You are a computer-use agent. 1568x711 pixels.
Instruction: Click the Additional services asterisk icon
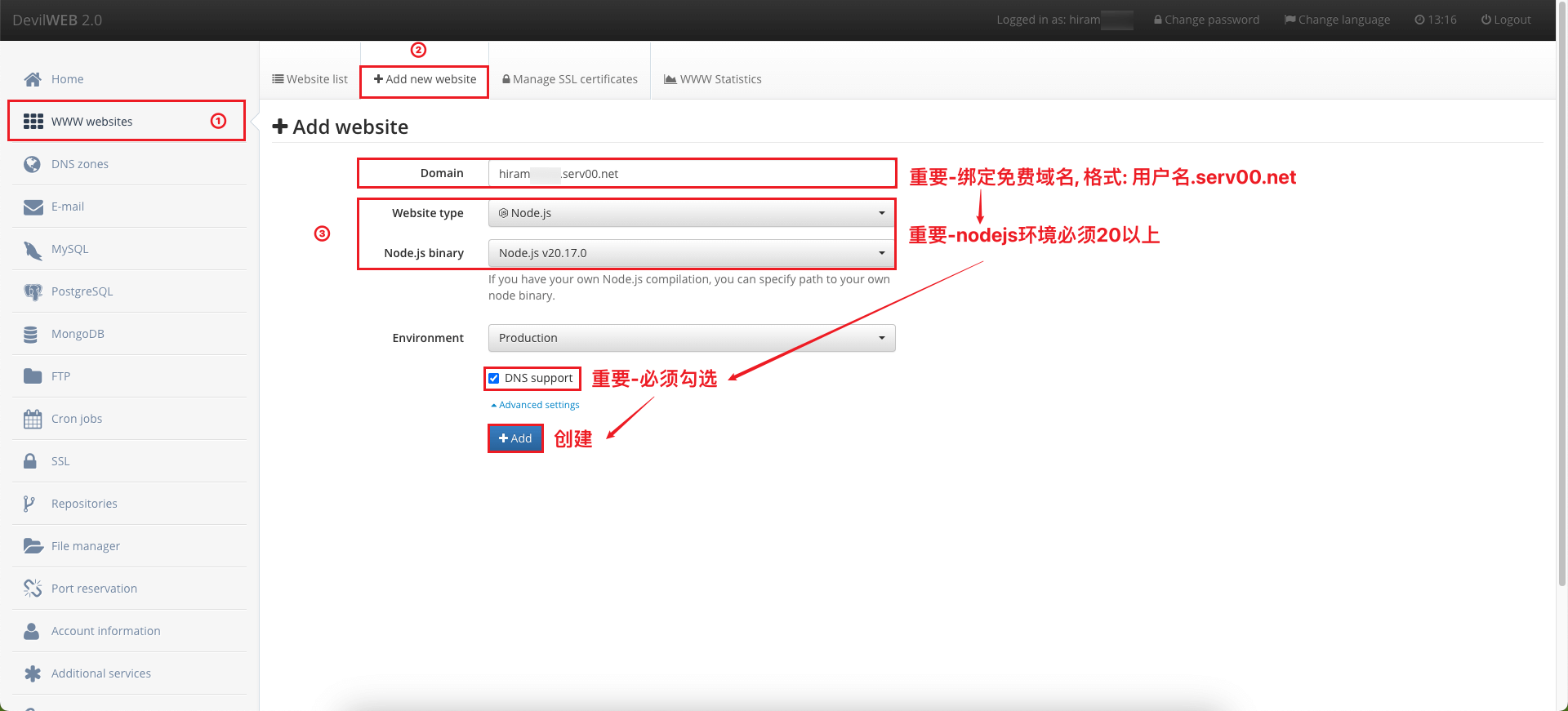[33, 673]
